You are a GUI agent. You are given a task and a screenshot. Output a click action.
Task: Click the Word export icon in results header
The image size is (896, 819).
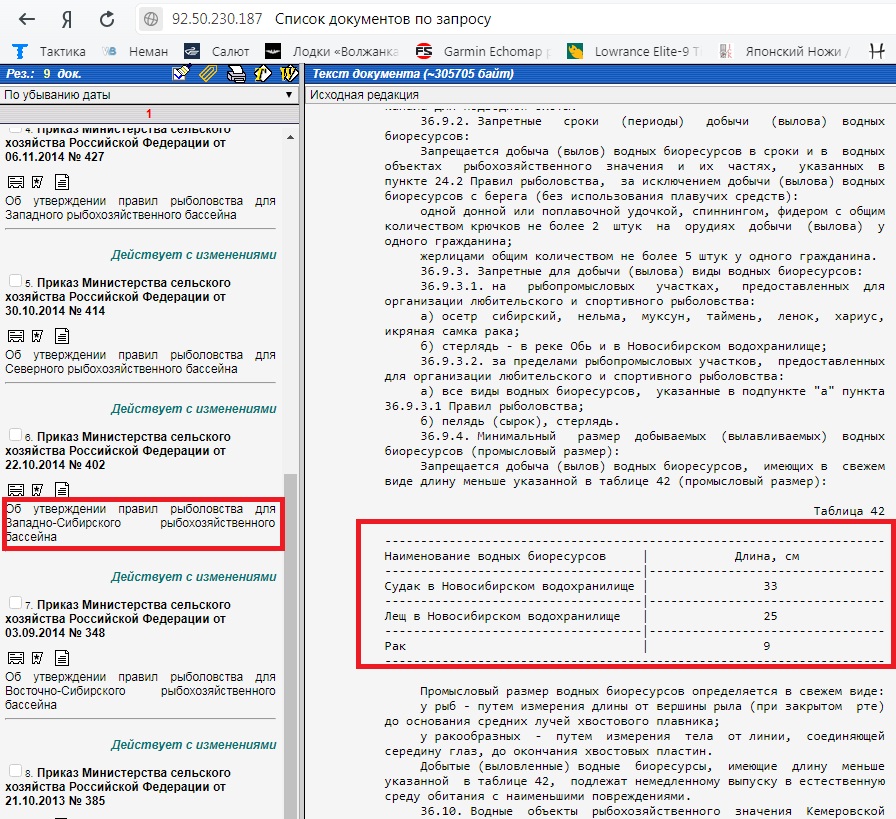click(289, 73)
